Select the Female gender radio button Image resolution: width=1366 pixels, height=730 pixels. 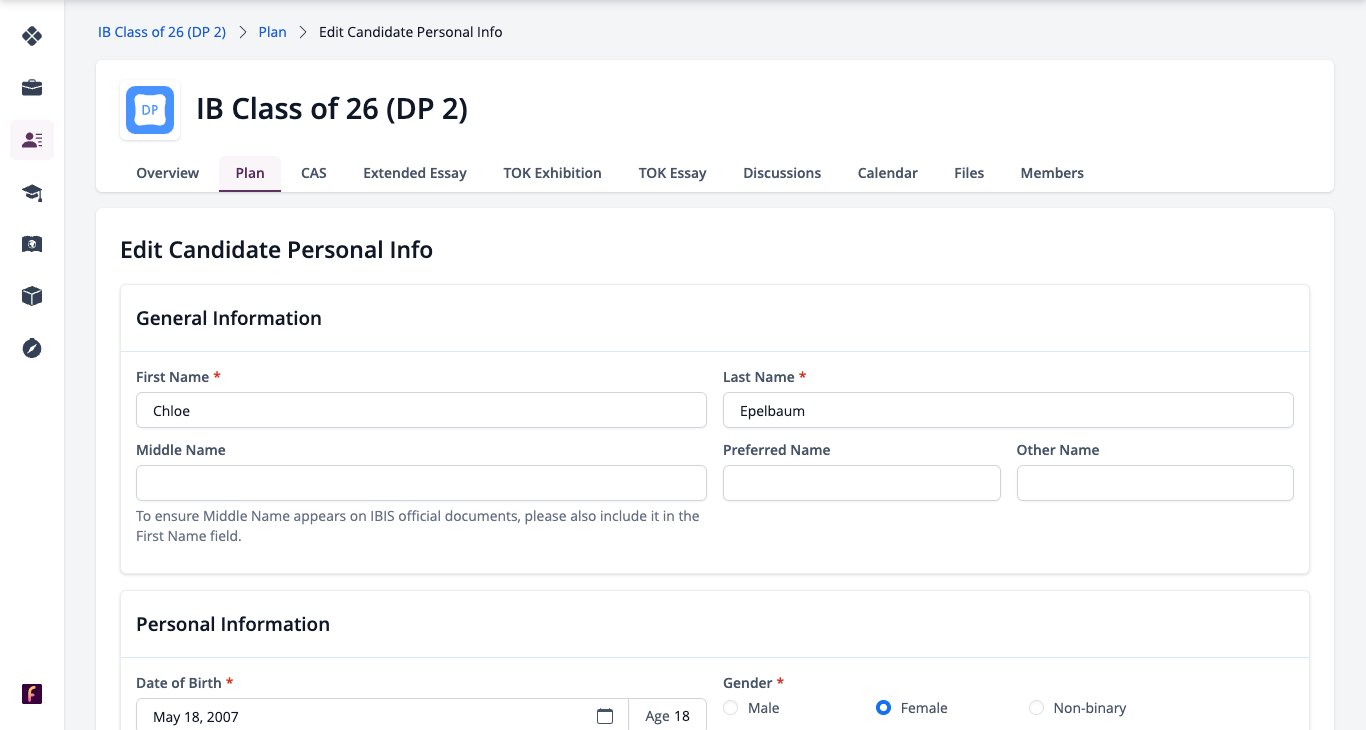pyautogui.click(x=883, y=708)
